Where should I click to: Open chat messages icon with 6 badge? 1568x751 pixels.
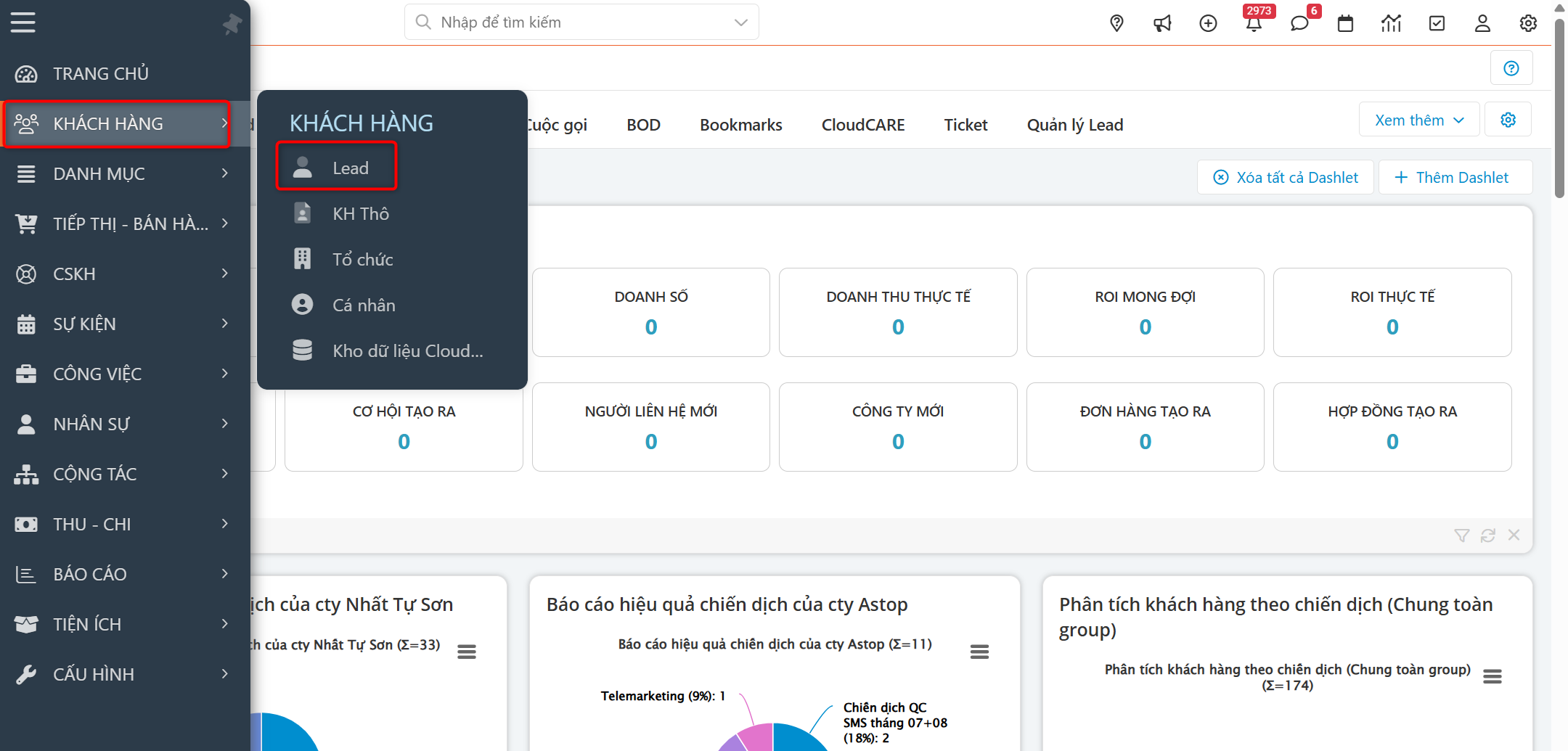tap(1299, 23)
